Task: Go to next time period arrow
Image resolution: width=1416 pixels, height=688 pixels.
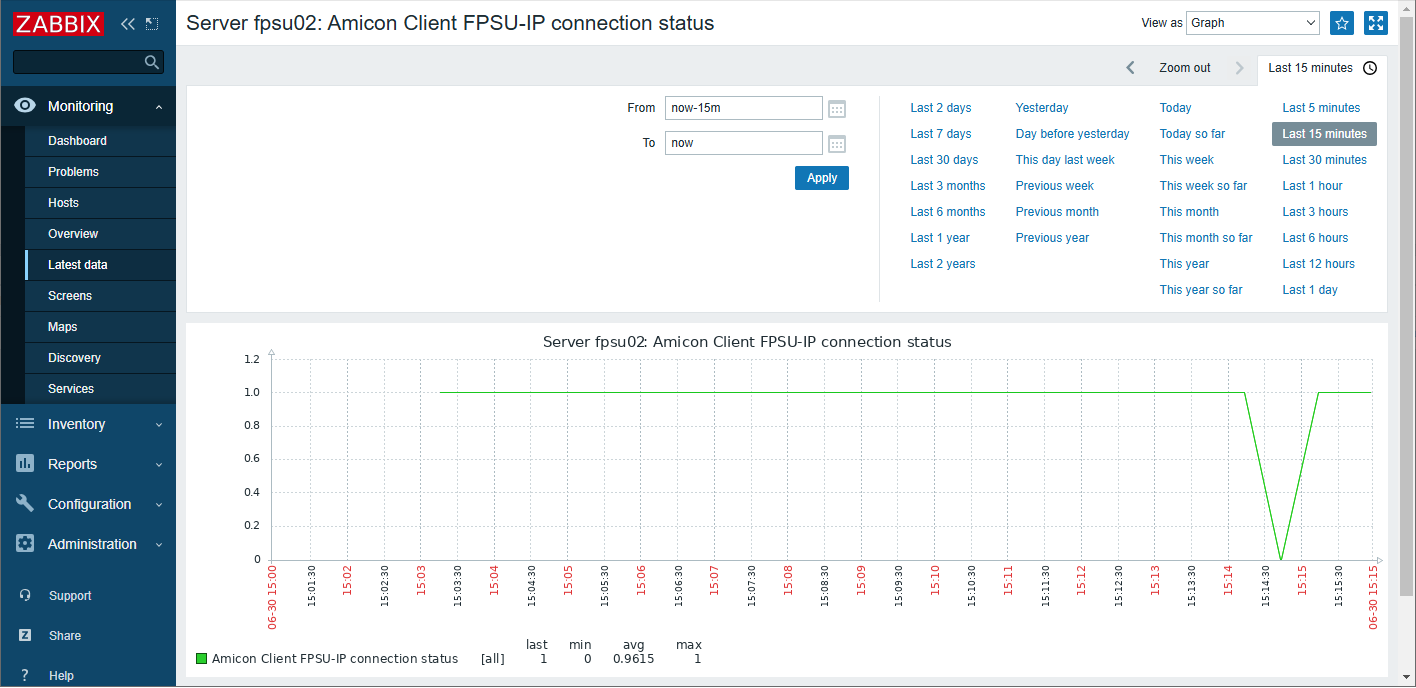Action: pyautogui.click(x=1240, y=68)
